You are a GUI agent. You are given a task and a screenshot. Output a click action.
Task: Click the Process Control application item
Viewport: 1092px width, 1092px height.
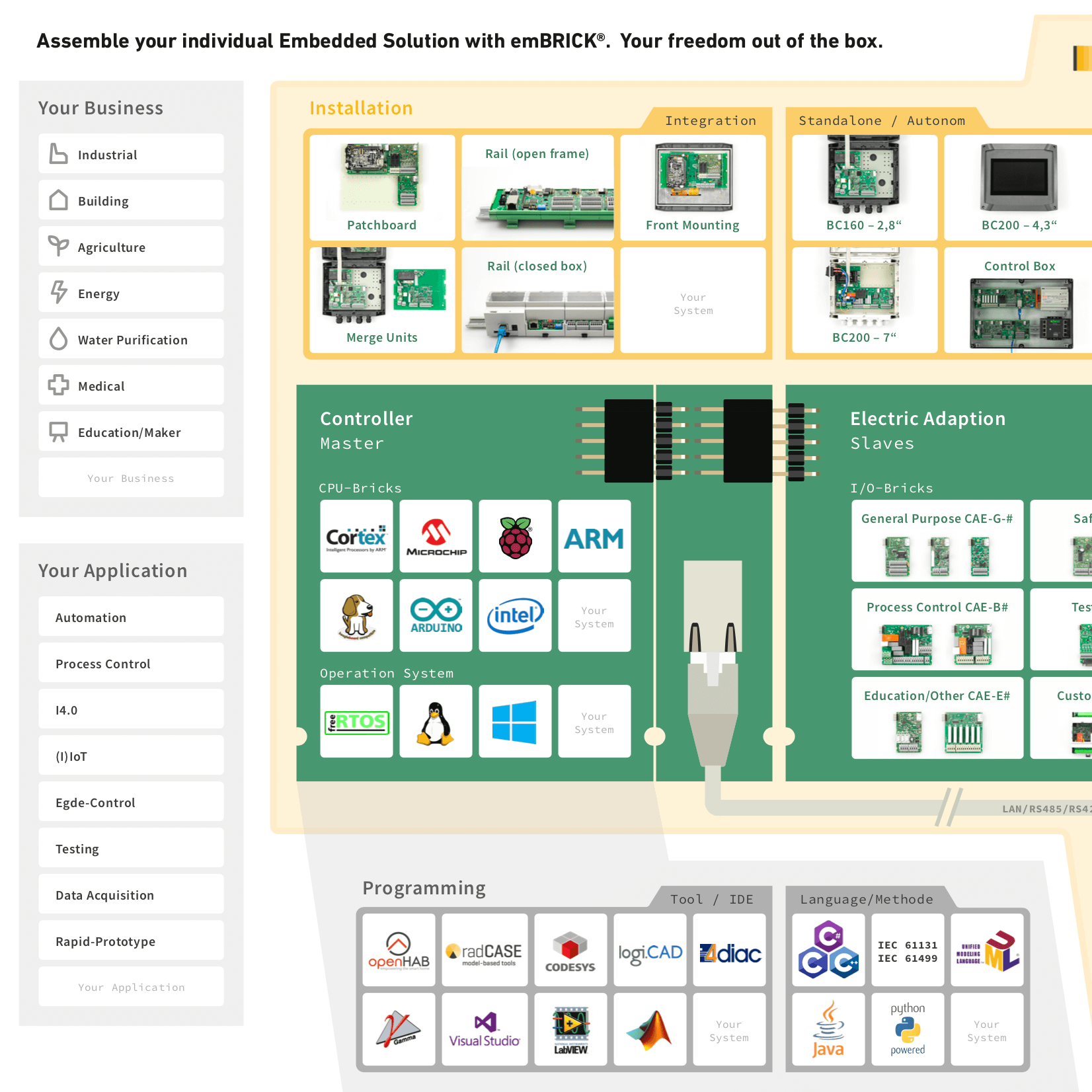131,663
